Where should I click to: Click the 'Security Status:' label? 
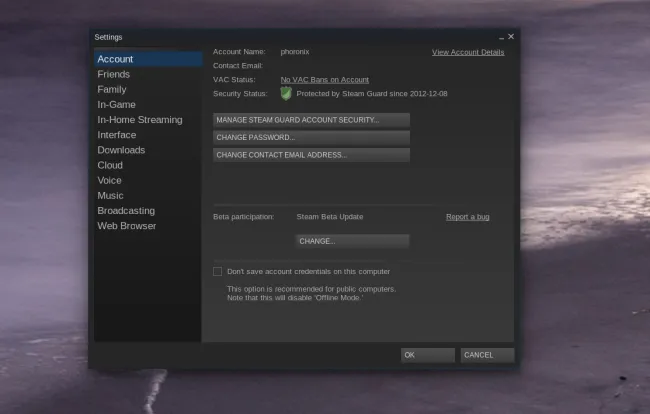click(x=240, y=94)
